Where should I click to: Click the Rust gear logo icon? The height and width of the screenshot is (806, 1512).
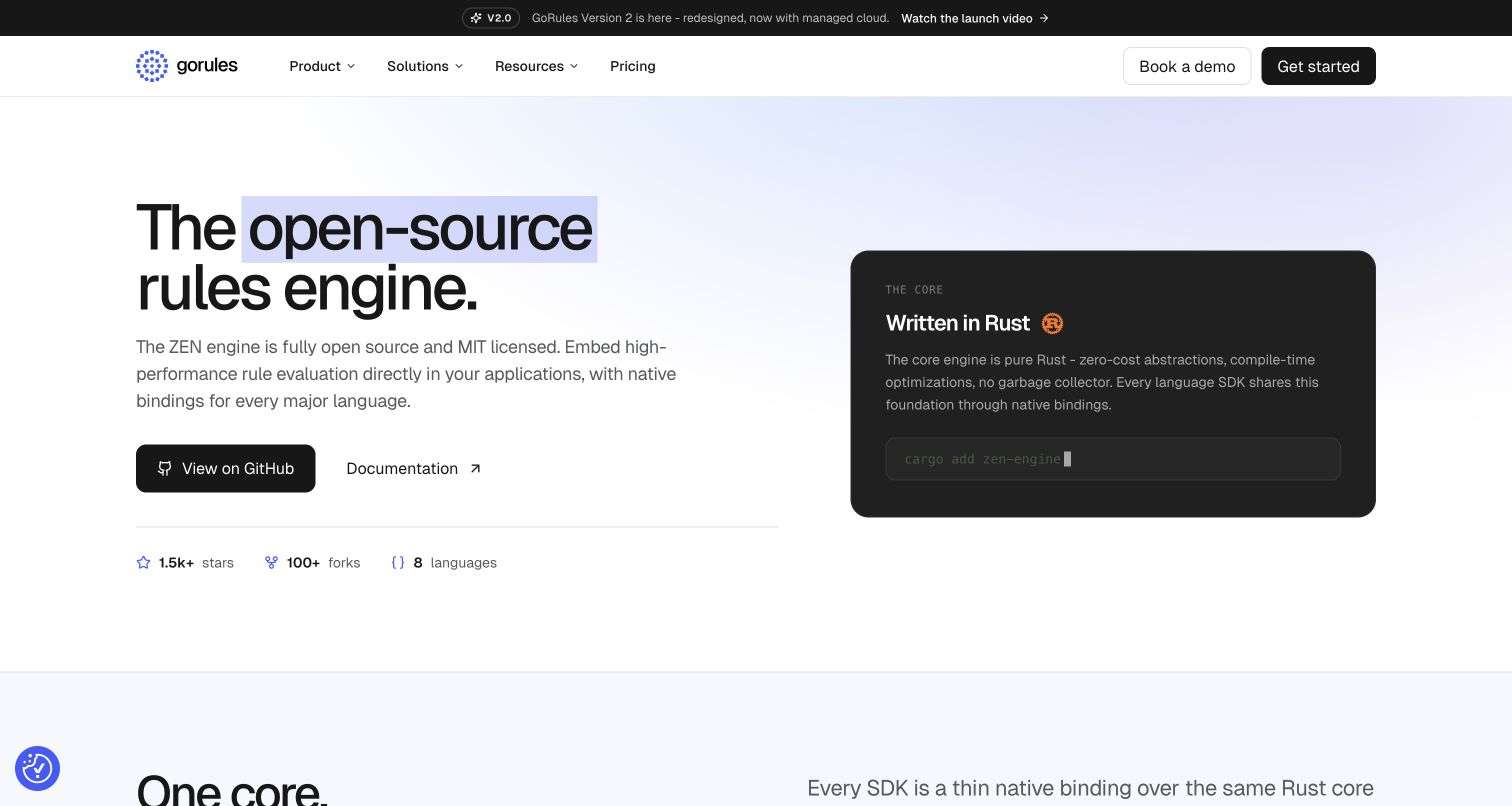pos(1052,323)
